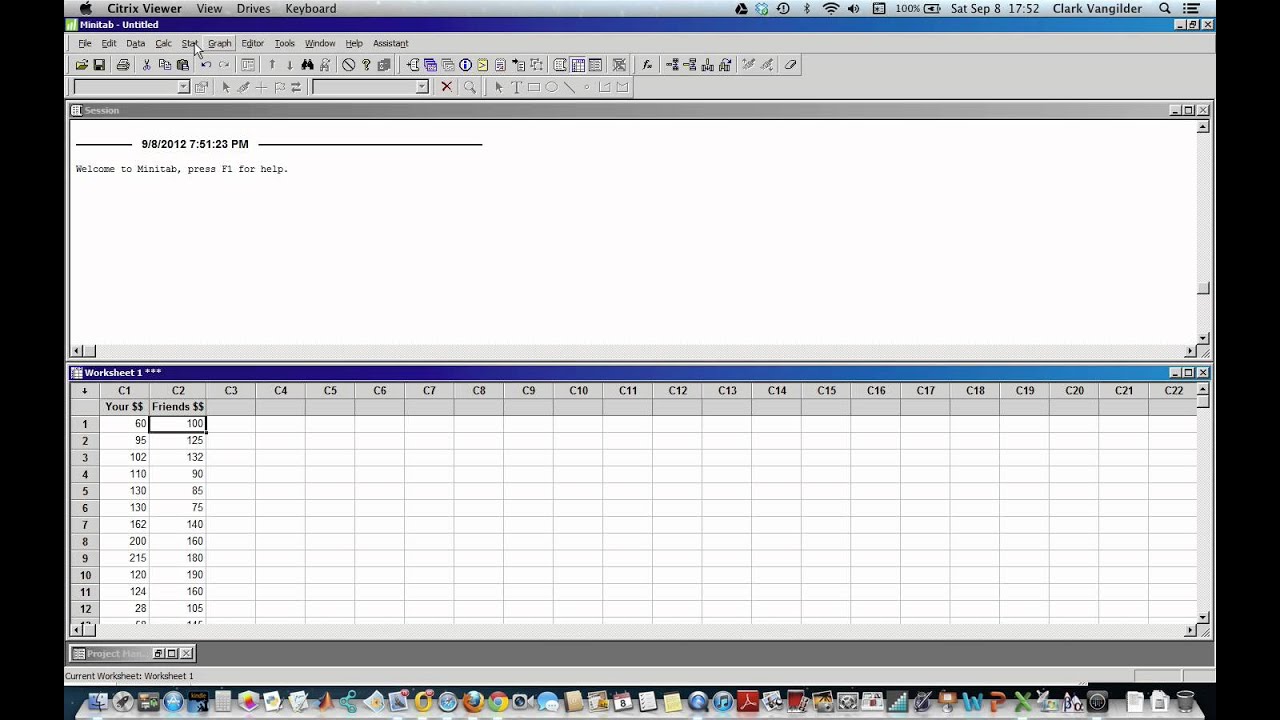Click the Wi-Fi icon in menu bar

point(830,8)
